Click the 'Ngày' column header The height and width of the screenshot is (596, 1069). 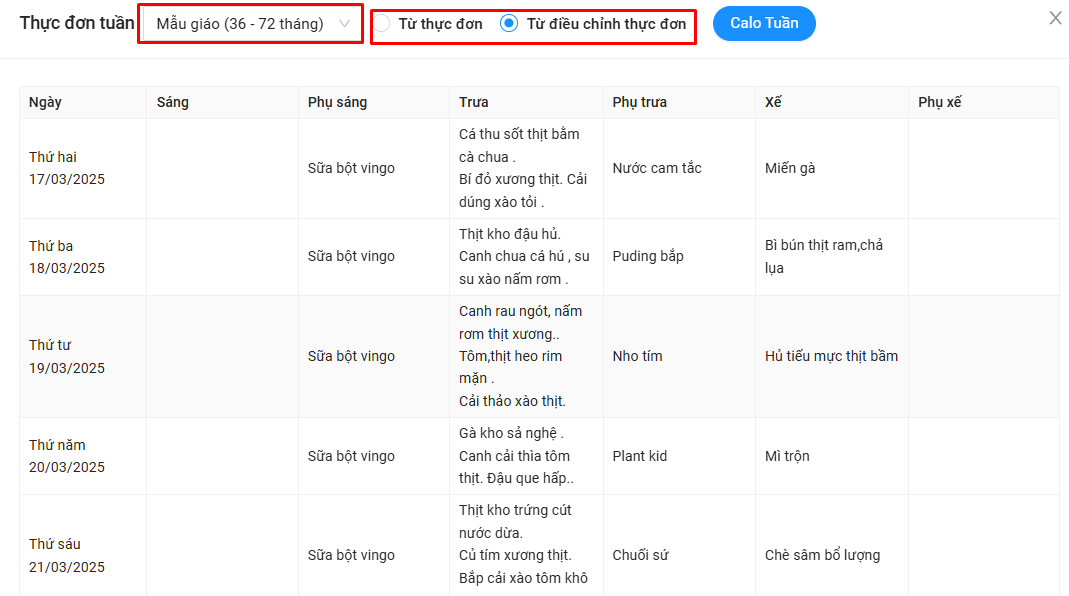[46, 102]
